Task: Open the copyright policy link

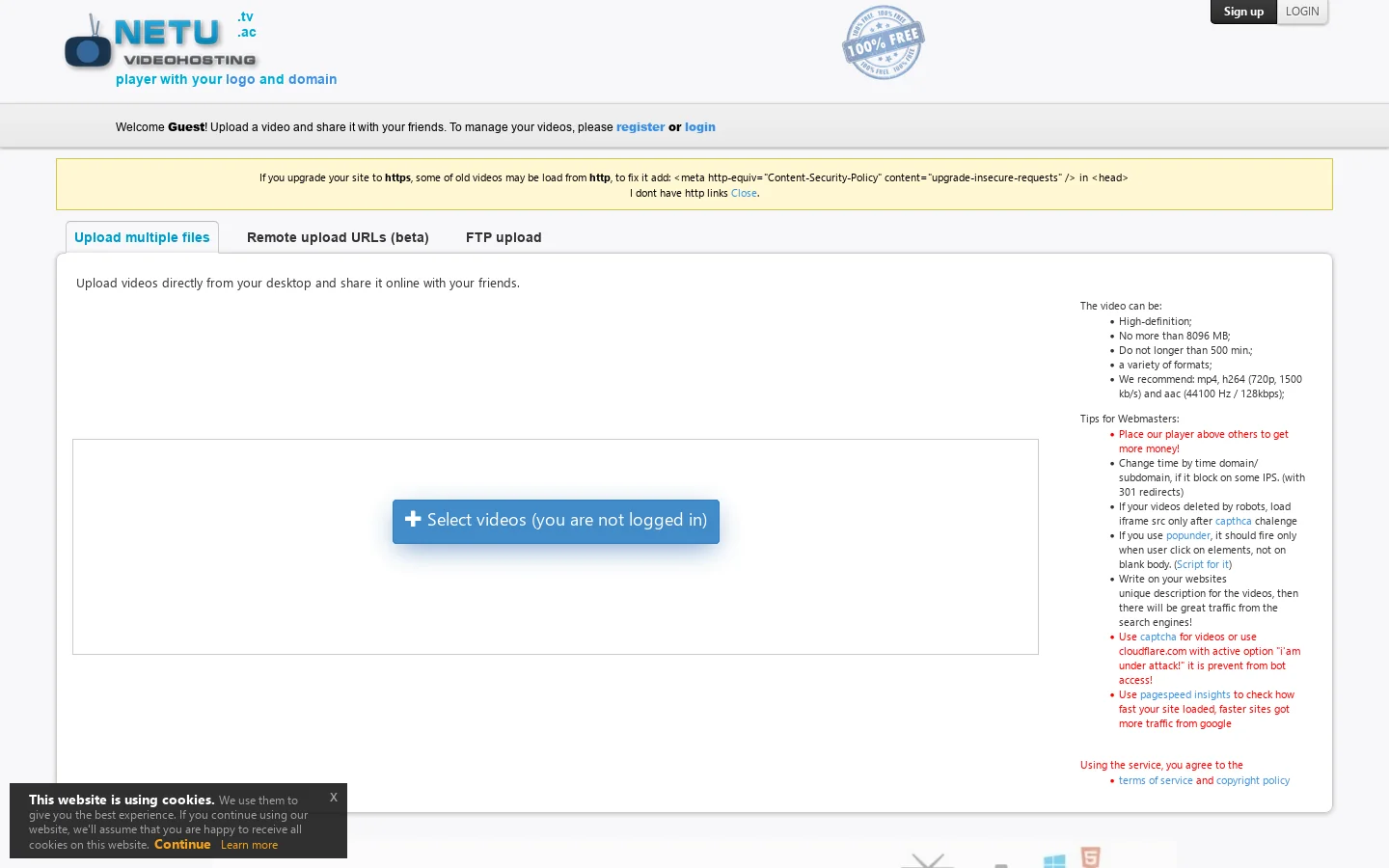Action: coord(1253,780)
